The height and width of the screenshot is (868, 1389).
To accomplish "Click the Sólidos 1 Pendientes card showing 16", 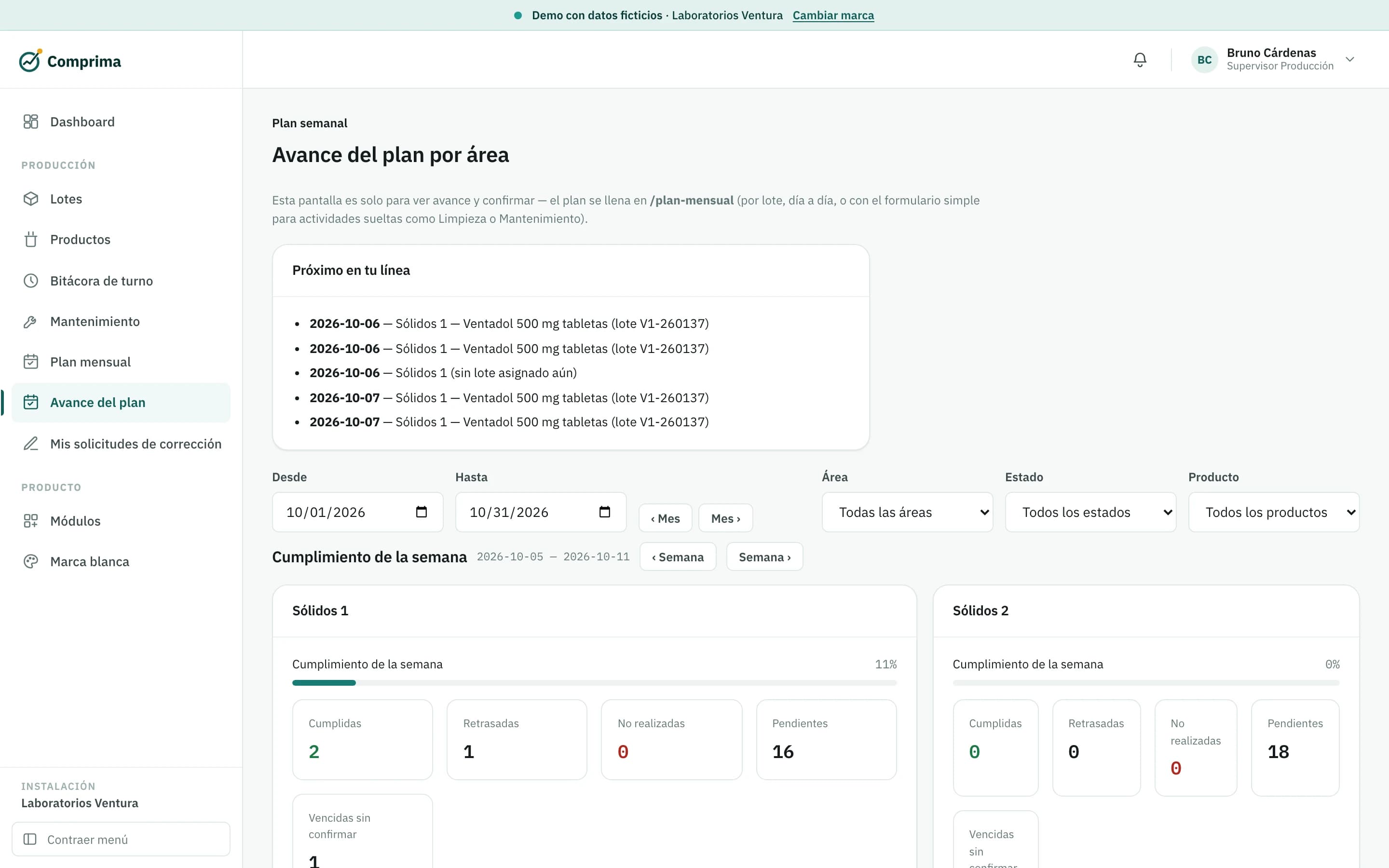I will point(826,739).
